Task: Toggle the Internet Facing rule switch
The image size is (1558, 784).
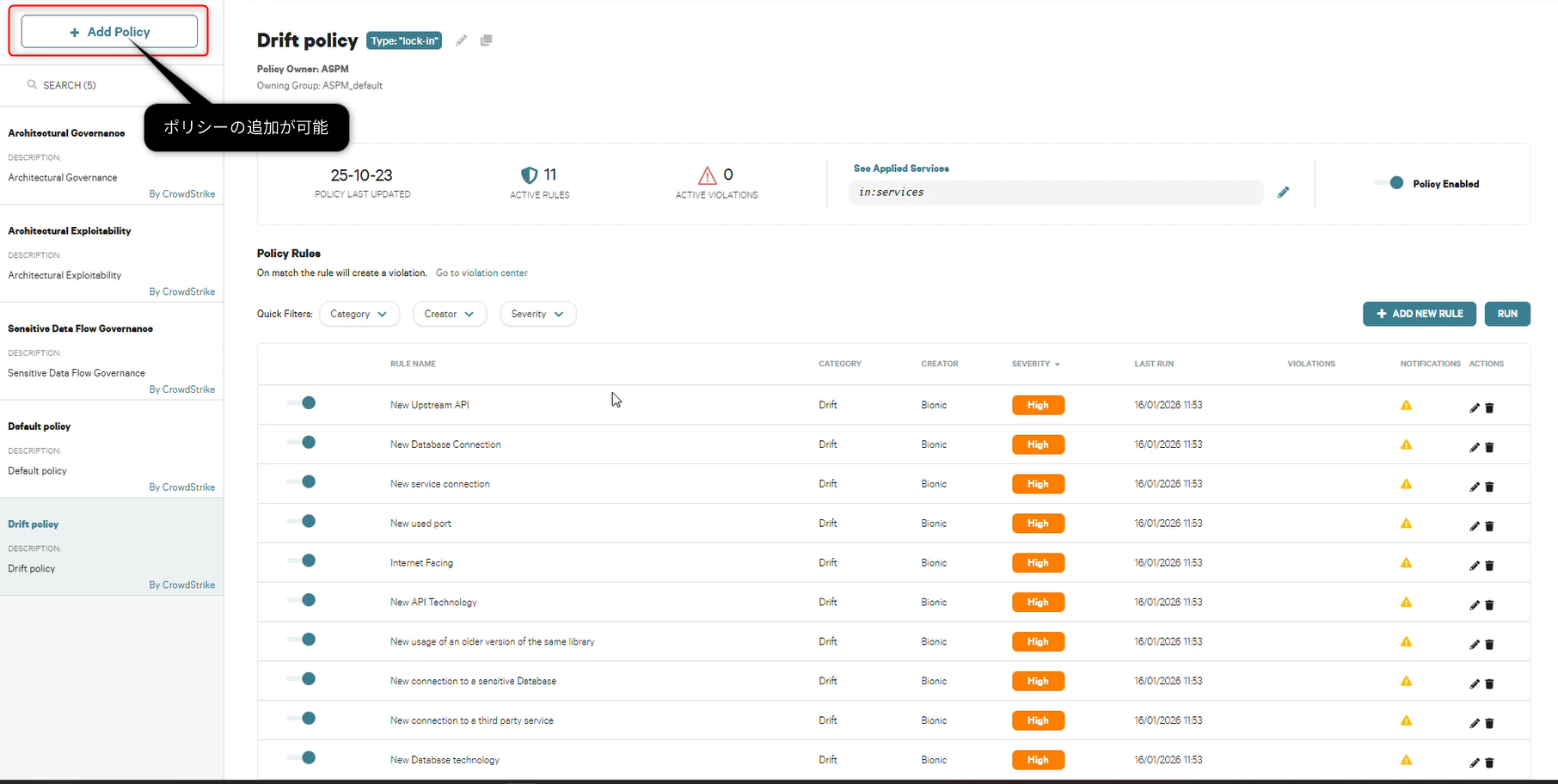Action: [301, 560]
